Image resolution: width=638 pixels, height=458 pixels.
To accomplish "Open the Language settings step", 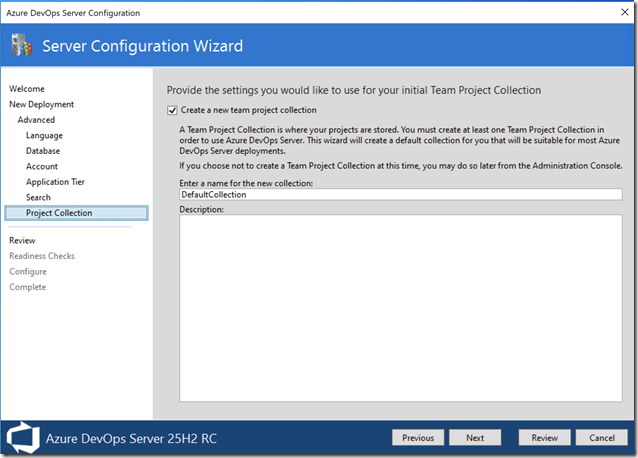I will click(x=44, y=135).
